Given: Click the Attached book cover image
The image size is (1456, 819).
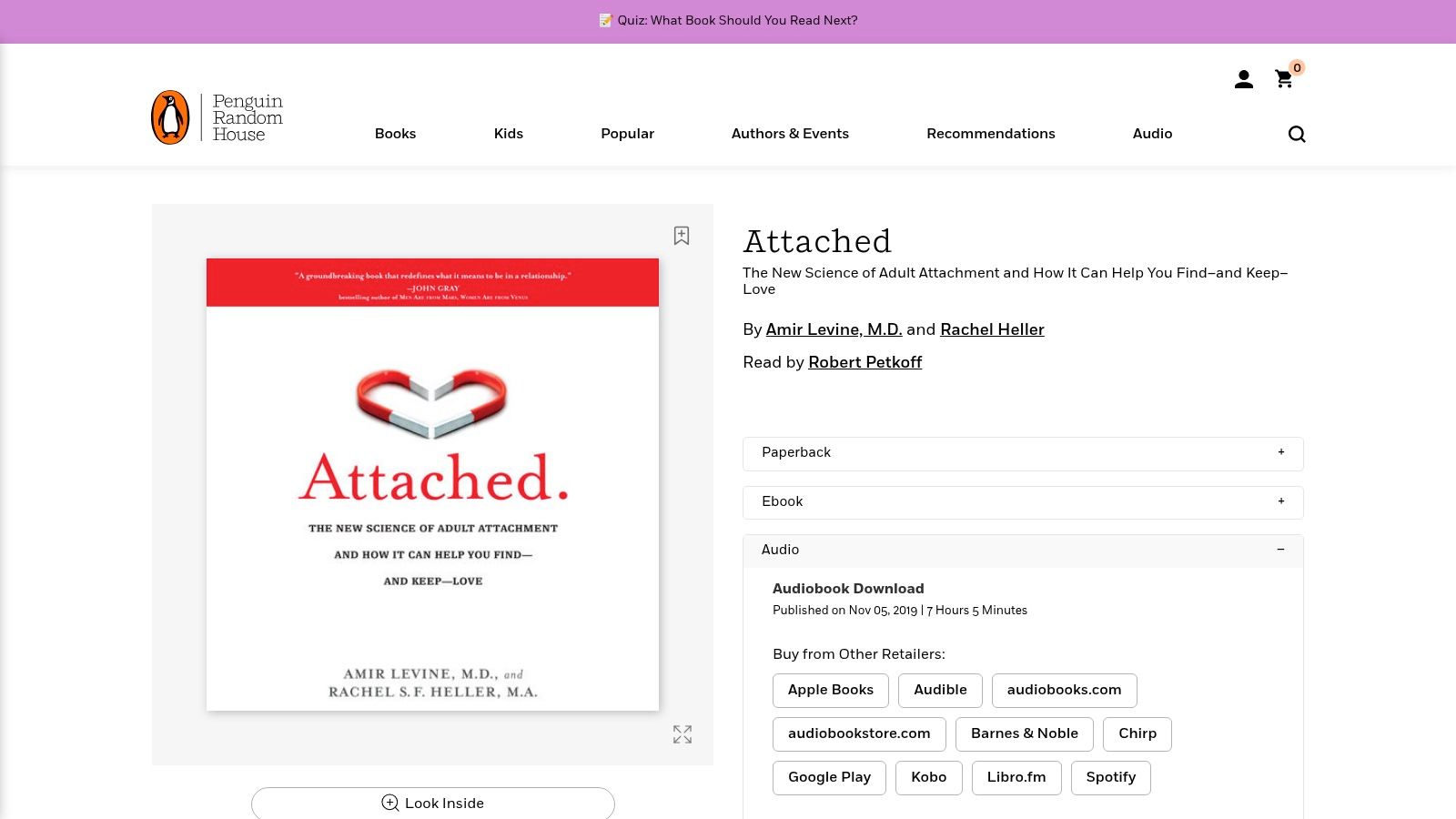Looking at the screenshot, I should click(432, 484).
